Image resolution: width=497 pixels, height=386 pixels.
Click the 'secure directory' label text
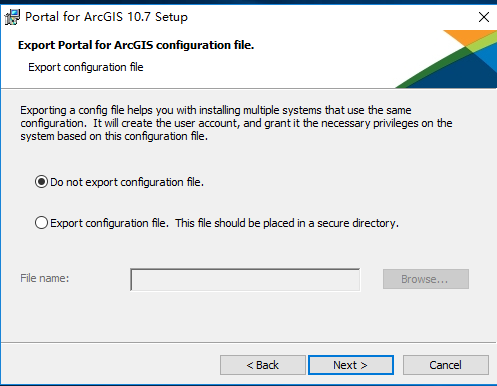point(358,223)
